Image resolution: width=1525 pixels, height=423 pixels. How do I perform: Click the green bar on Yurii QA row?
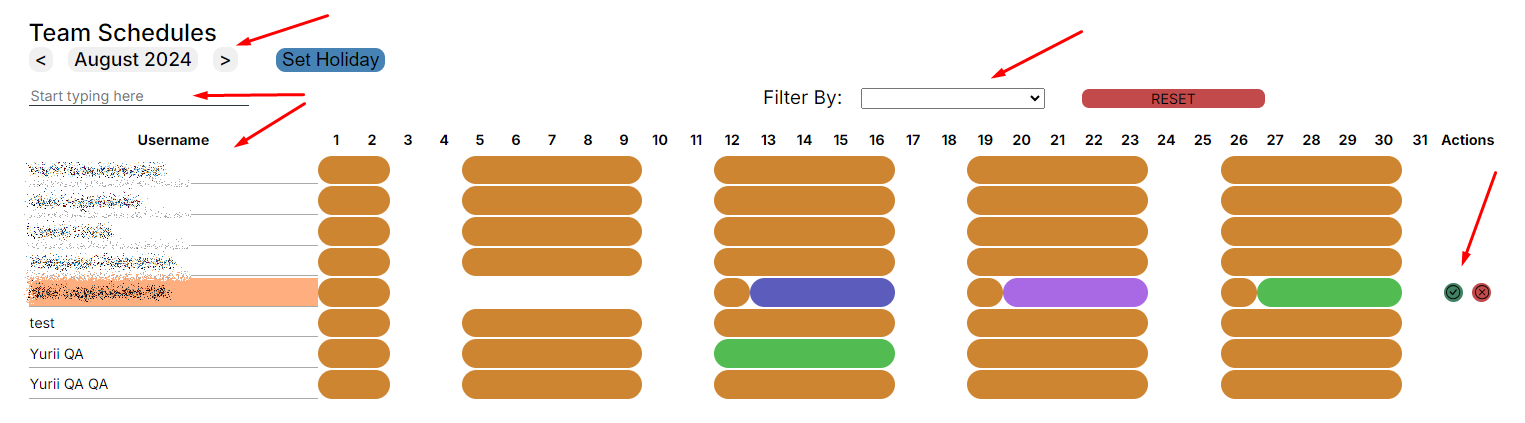pyautogui.click(x=804, y=353)
